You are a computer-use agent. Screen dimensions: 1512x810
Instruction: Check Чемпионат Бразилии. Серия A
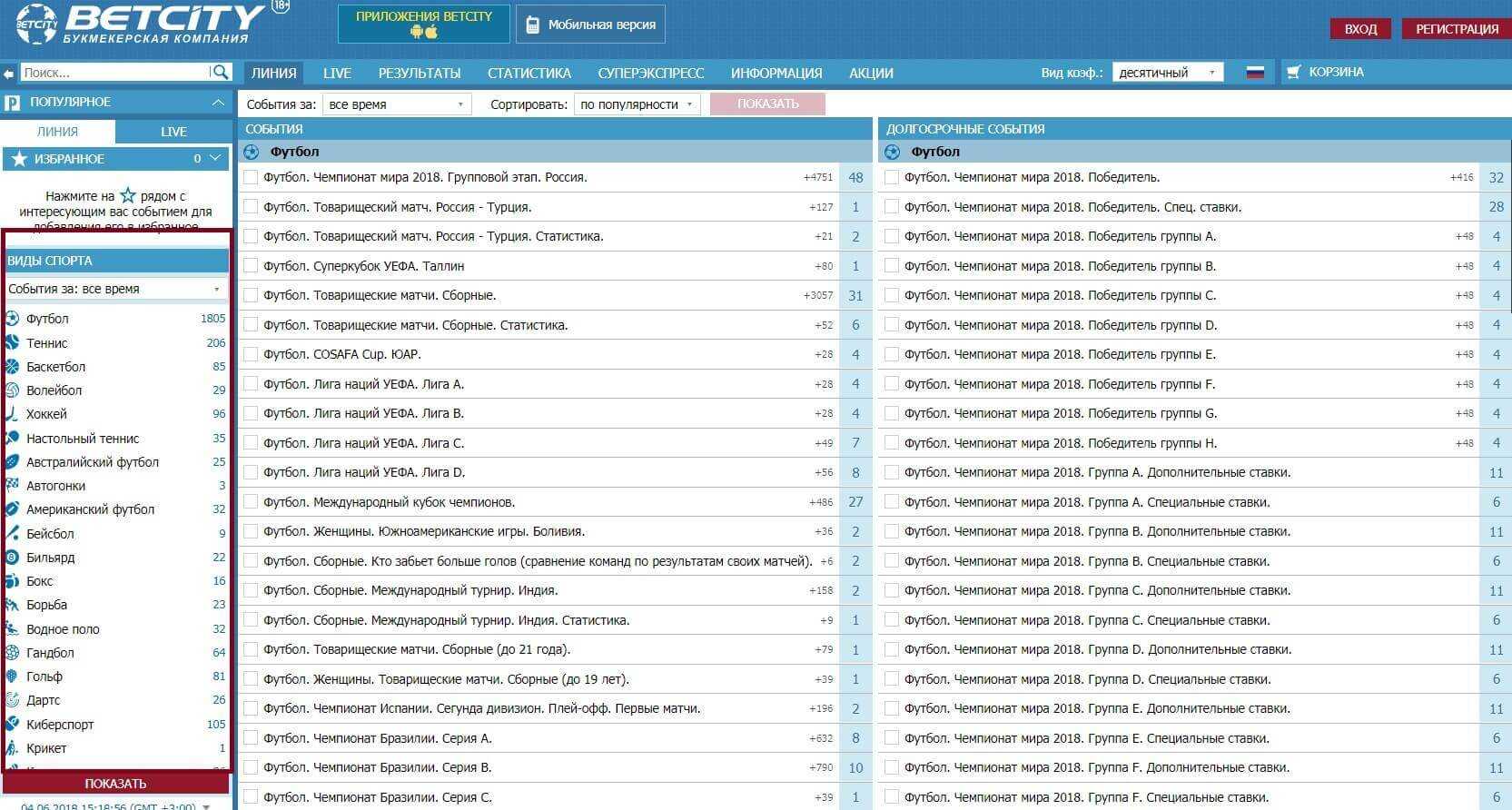(251, 738)
